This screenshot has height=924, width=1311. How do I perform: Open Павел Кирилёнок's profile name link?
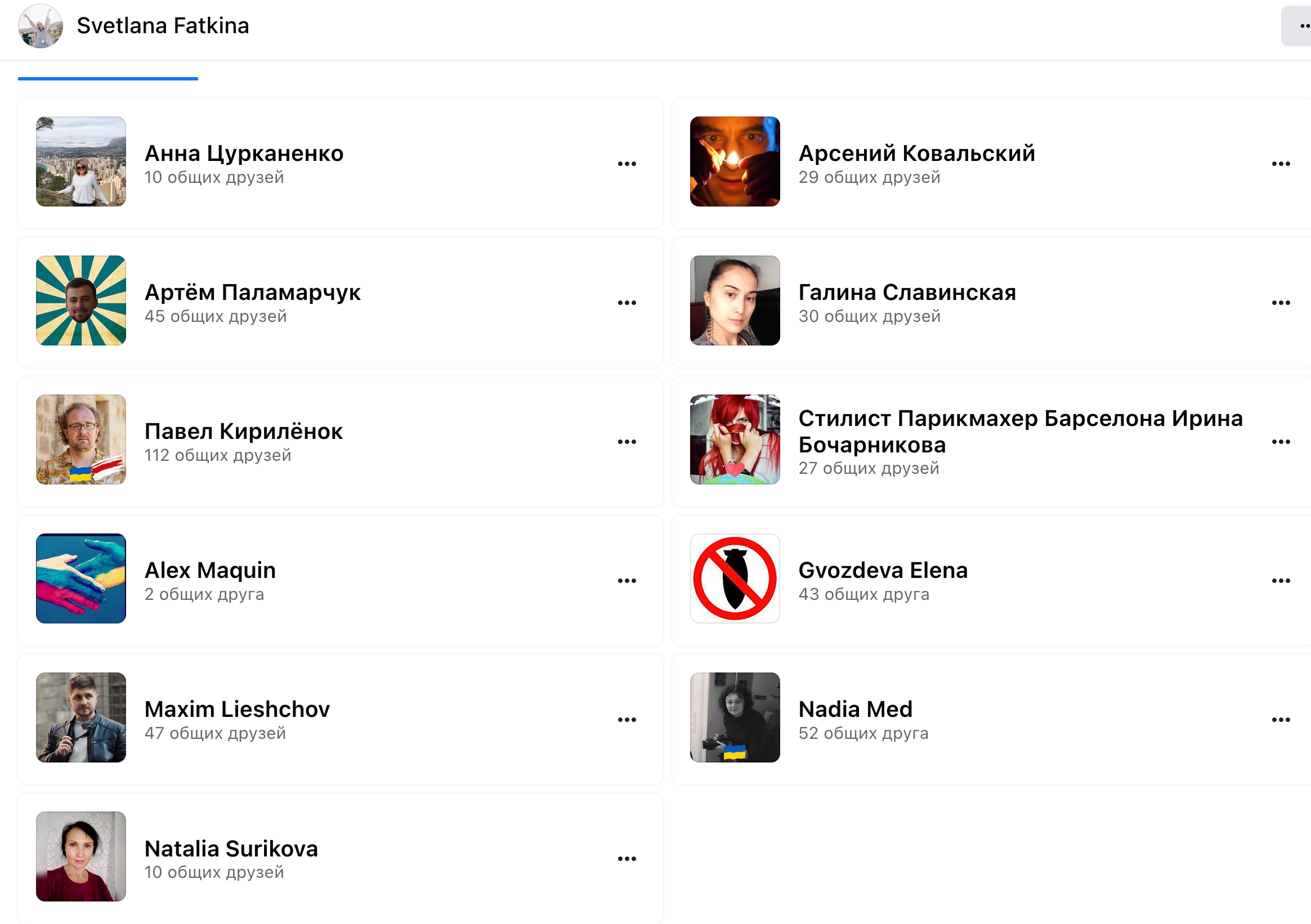point(243,432)
